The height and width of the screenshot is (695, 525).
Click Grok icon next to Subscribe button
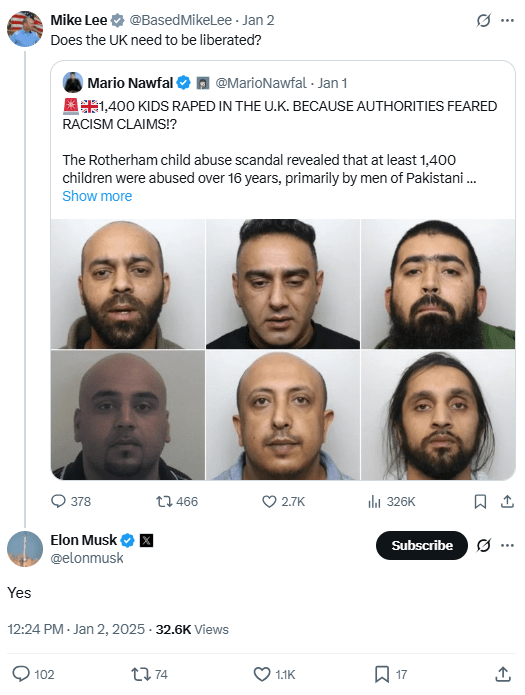(x=483, y=545)
